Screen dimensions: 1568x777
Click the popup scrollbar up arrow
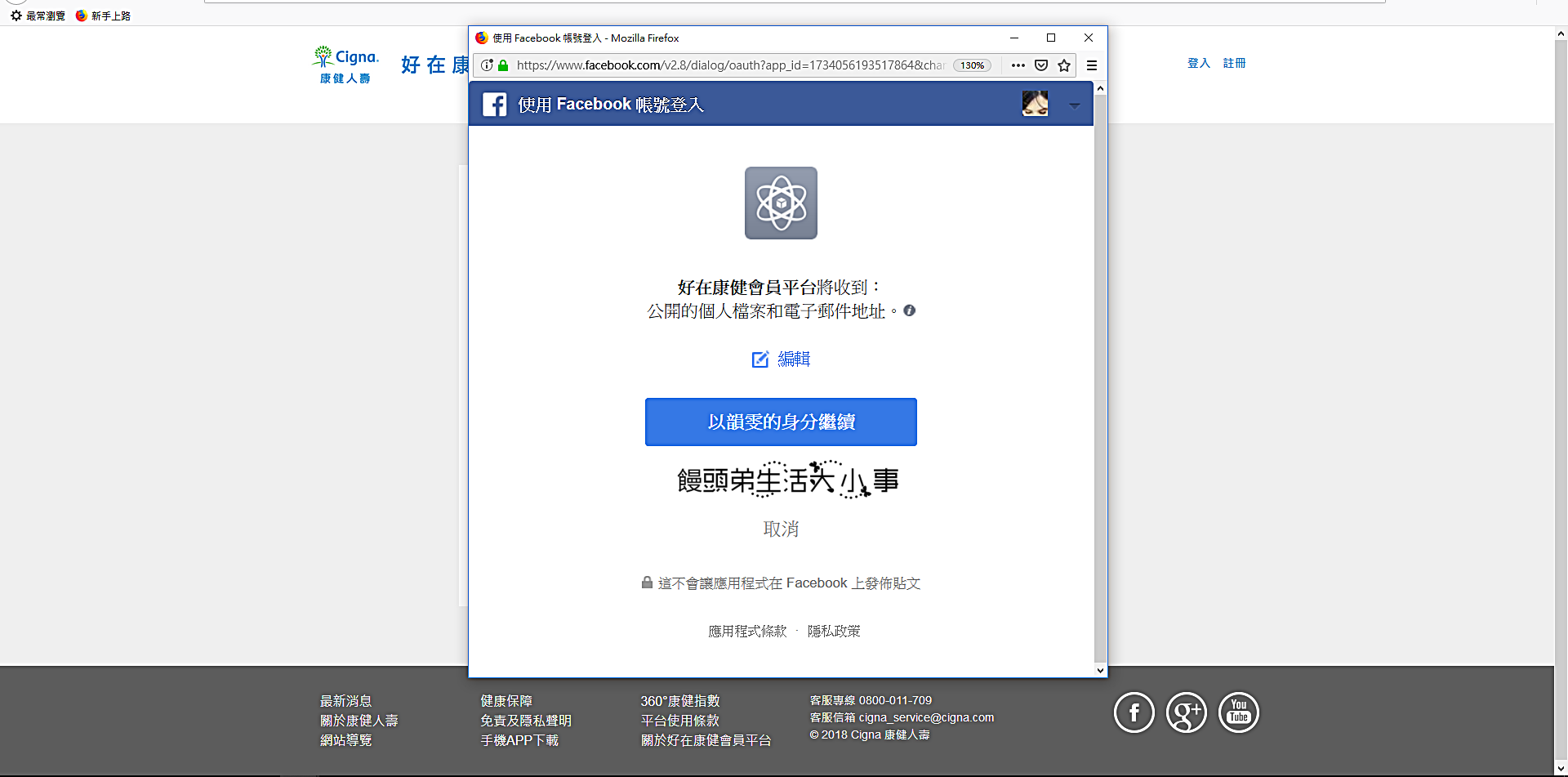(x=1100, y=88)
